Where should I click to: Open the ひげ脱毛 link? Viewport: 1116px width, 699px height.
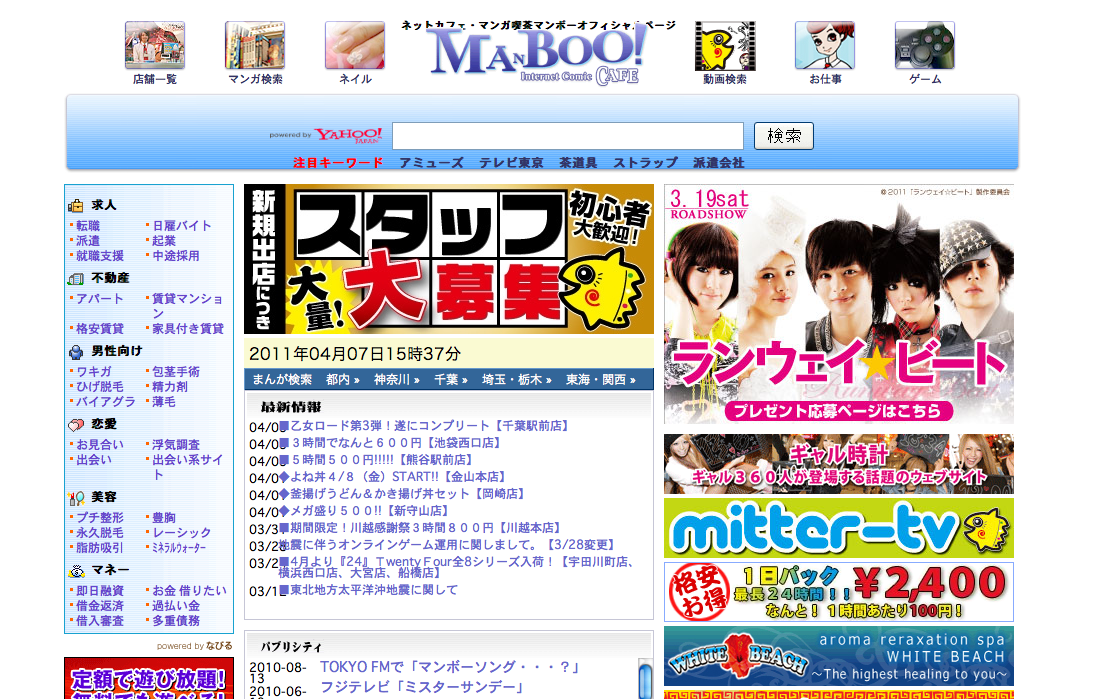(100, 387)
